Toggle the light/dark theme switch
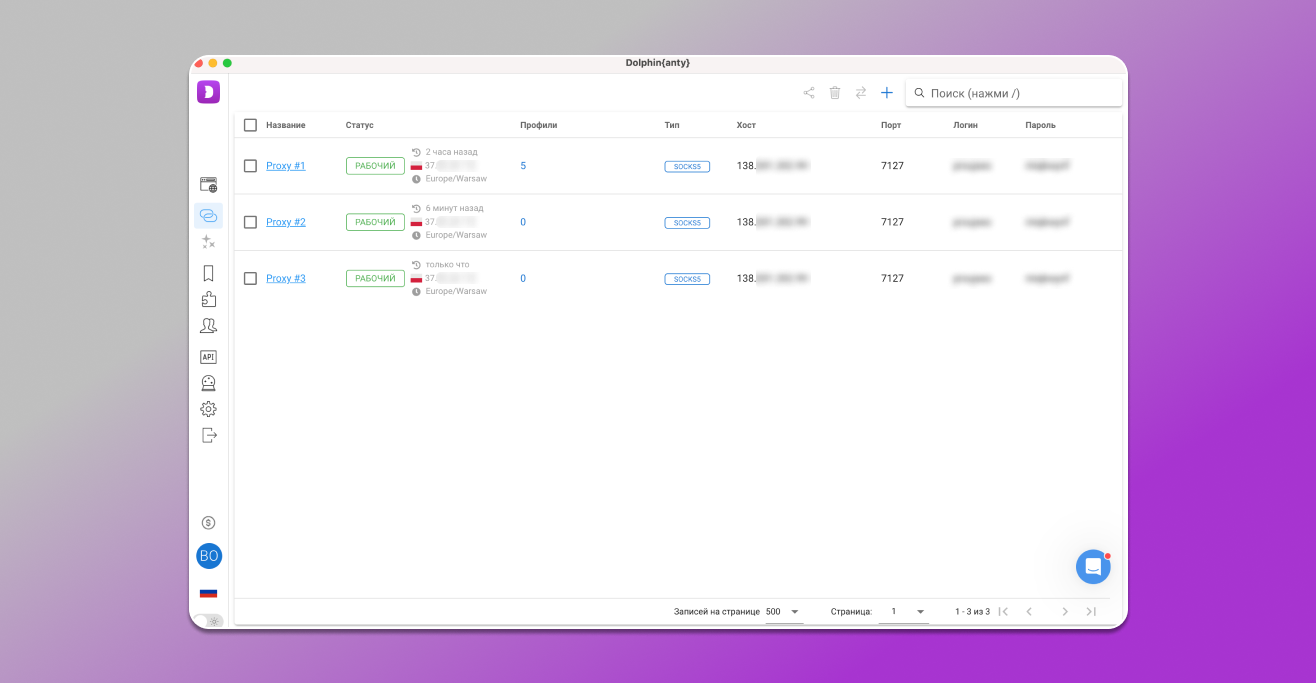Image resolution: width=1316 pixels, height=683 pixels. pyautogui.click(x=209, y=621)
